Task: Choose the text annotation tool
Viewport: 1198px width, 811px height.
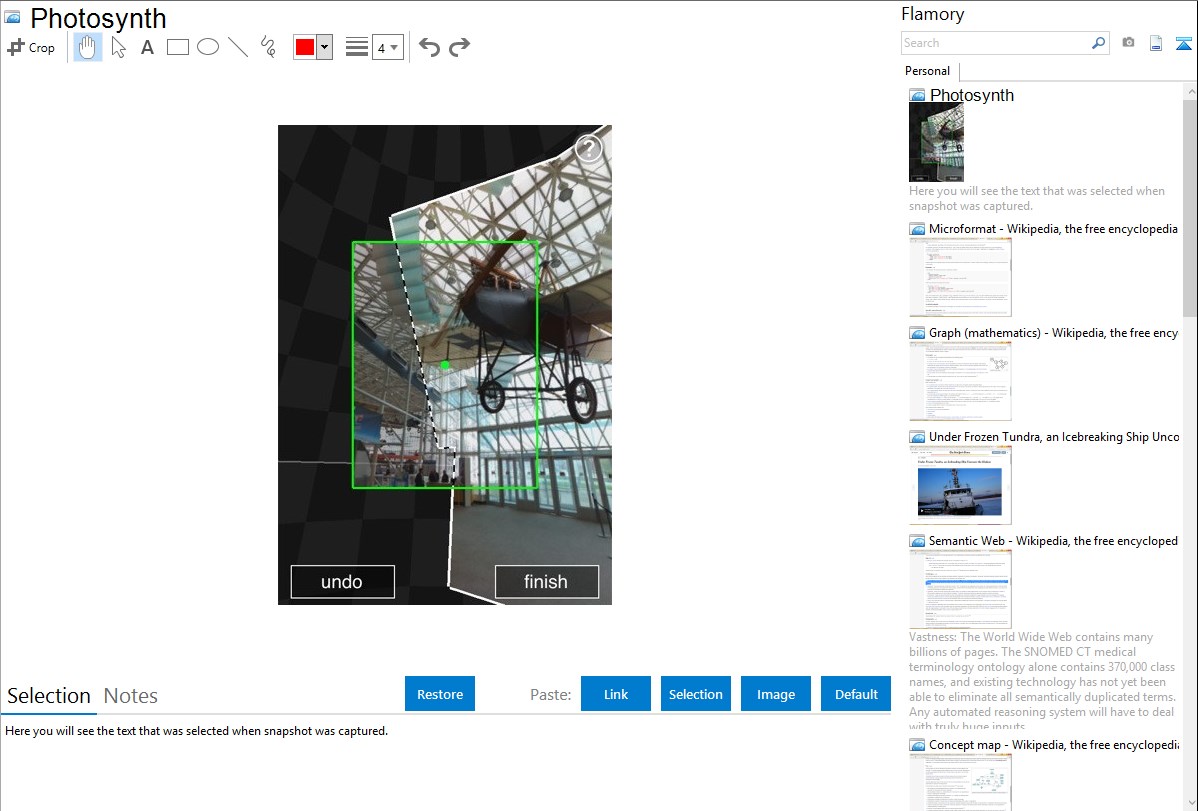Action: tap(147, 47)
